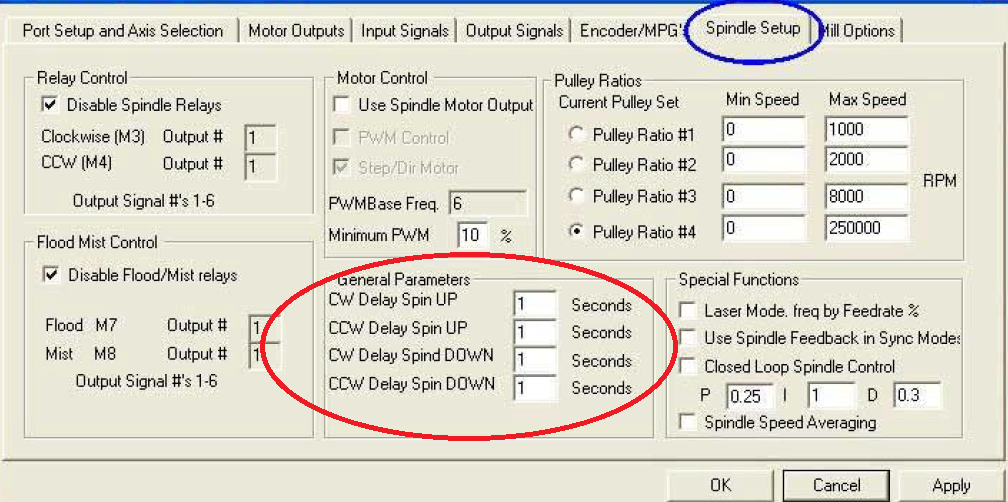1008x502 pixels.
Task: Click the Apply button
Action: (950, 485)
